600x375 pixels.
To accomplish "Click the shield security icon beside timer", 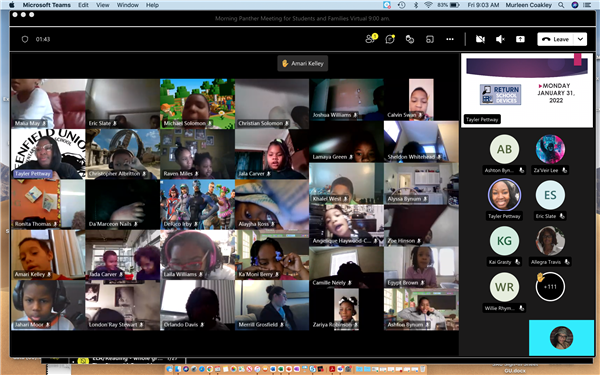I will (25, 39).
